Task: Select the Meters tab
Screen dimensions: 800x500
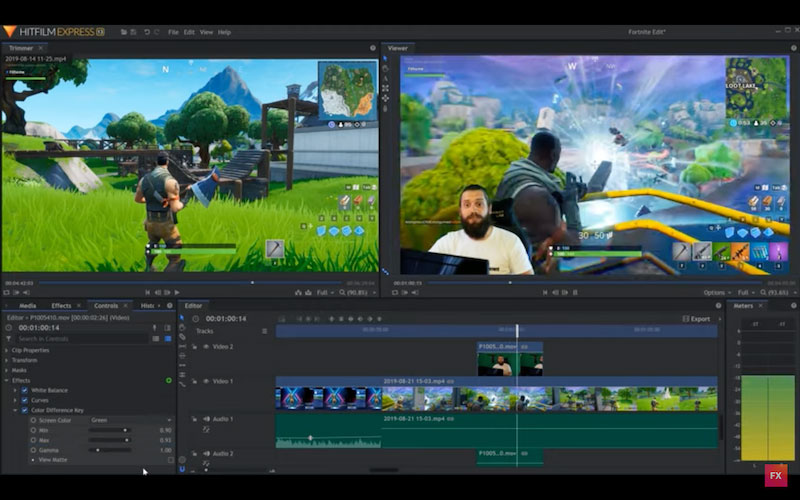Action: pos(743,306)
